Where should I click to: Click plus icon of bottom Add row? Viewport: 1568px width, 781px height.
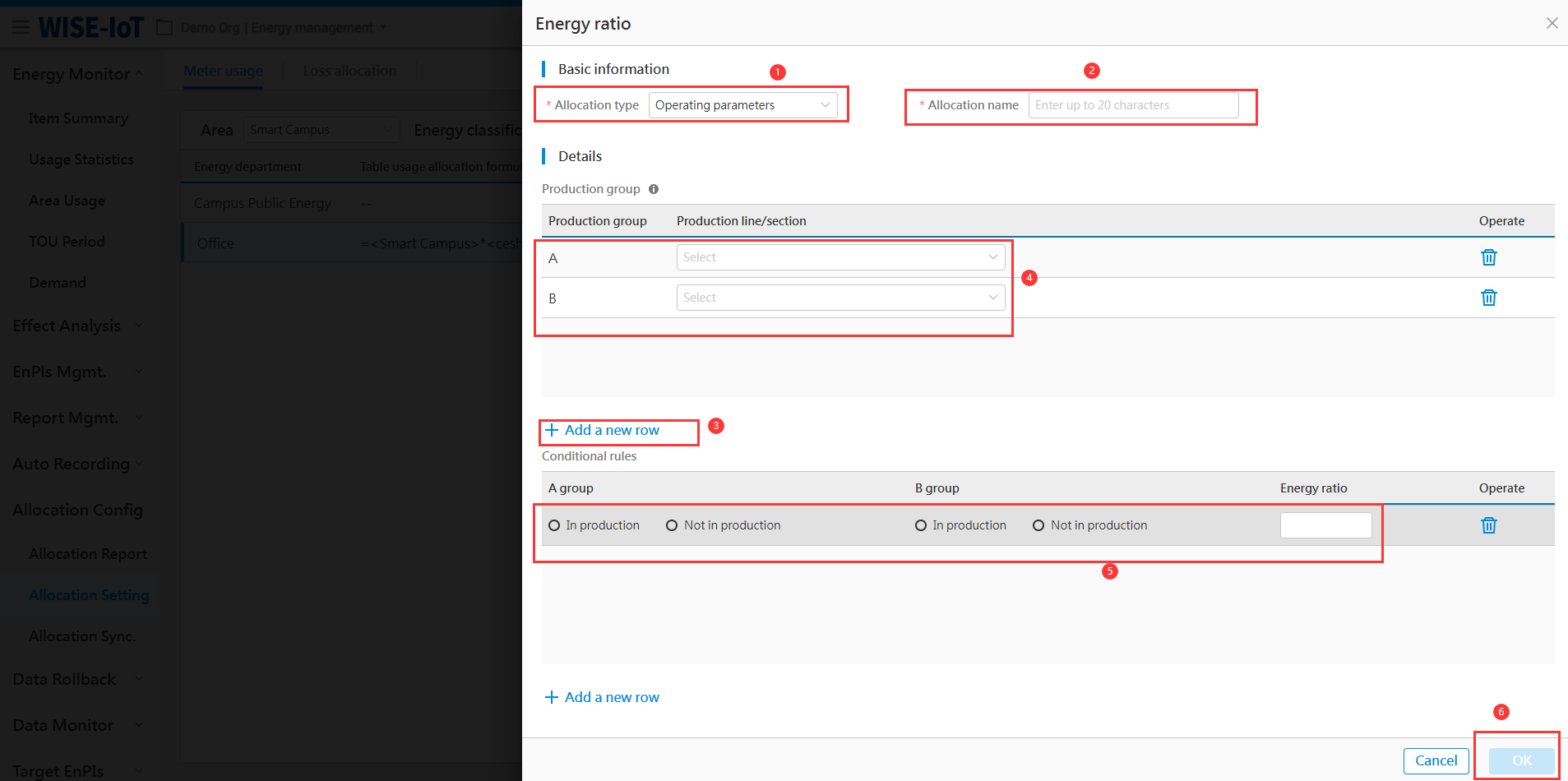click(552, 697)
